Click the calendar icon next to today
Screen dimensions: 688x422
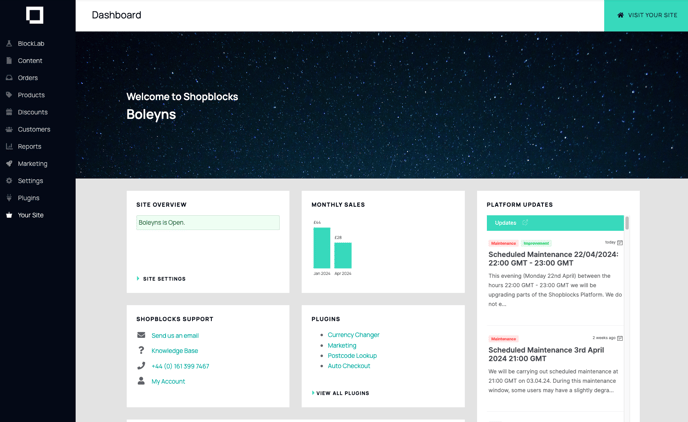click(620, 243)
